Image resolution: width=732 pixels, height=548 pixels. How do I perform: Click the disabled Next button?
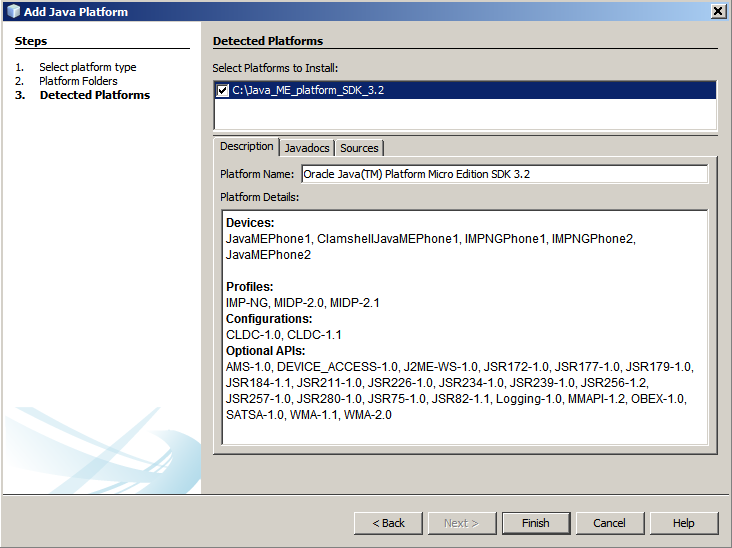(x=460, y=523)
